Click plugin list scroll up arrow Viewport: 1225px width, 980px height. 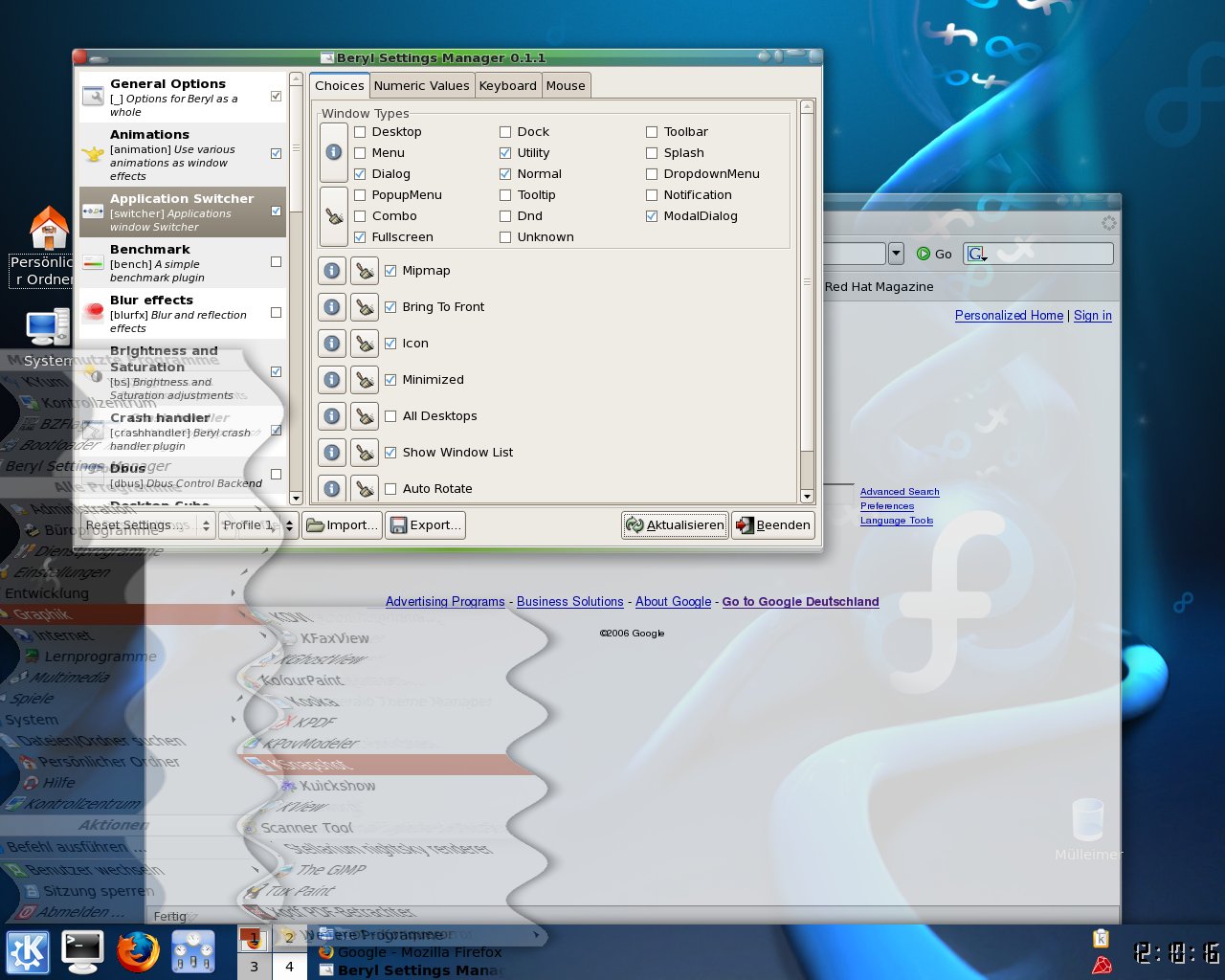point(296,79)
